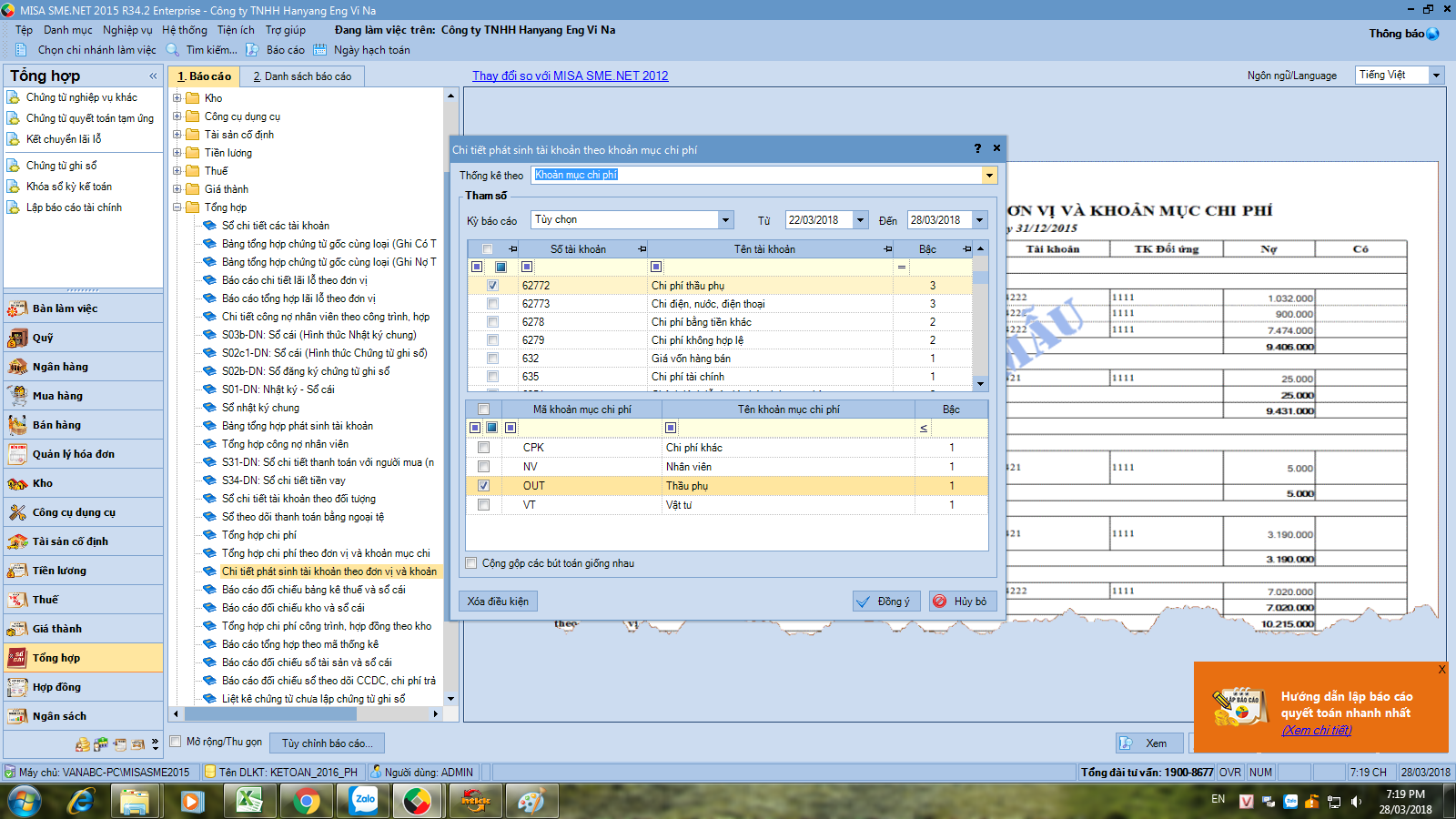Open Hệ thống menu

[185, 30]
